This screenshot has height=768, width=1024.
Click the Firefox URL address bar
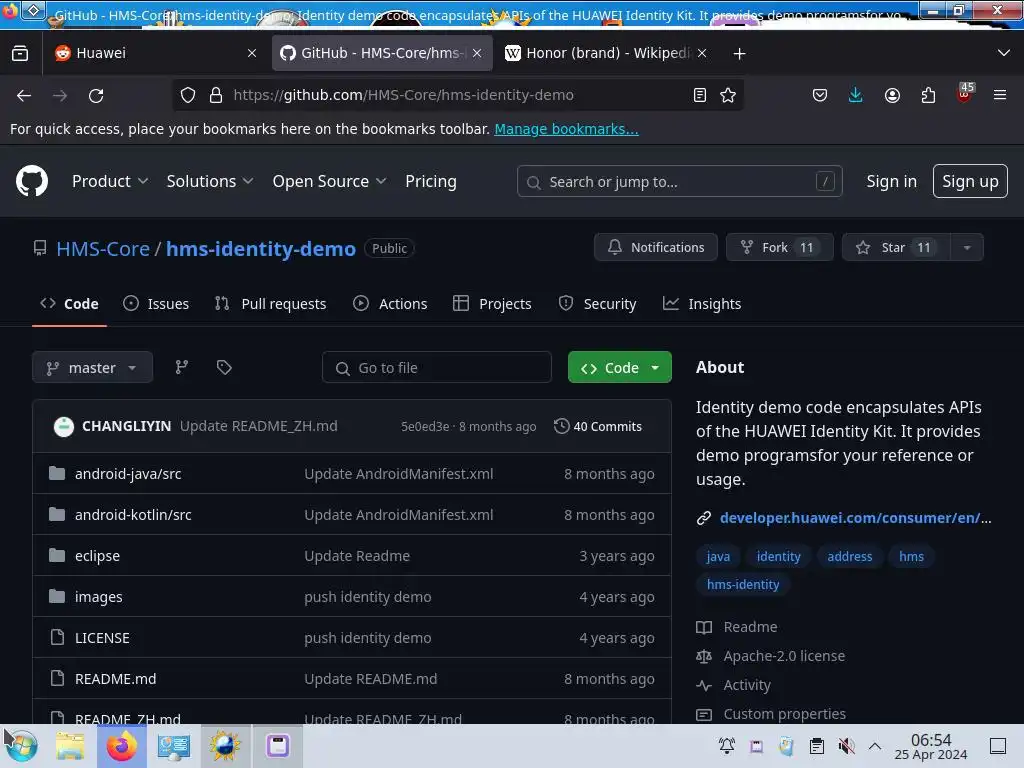[x=457, y=95]
